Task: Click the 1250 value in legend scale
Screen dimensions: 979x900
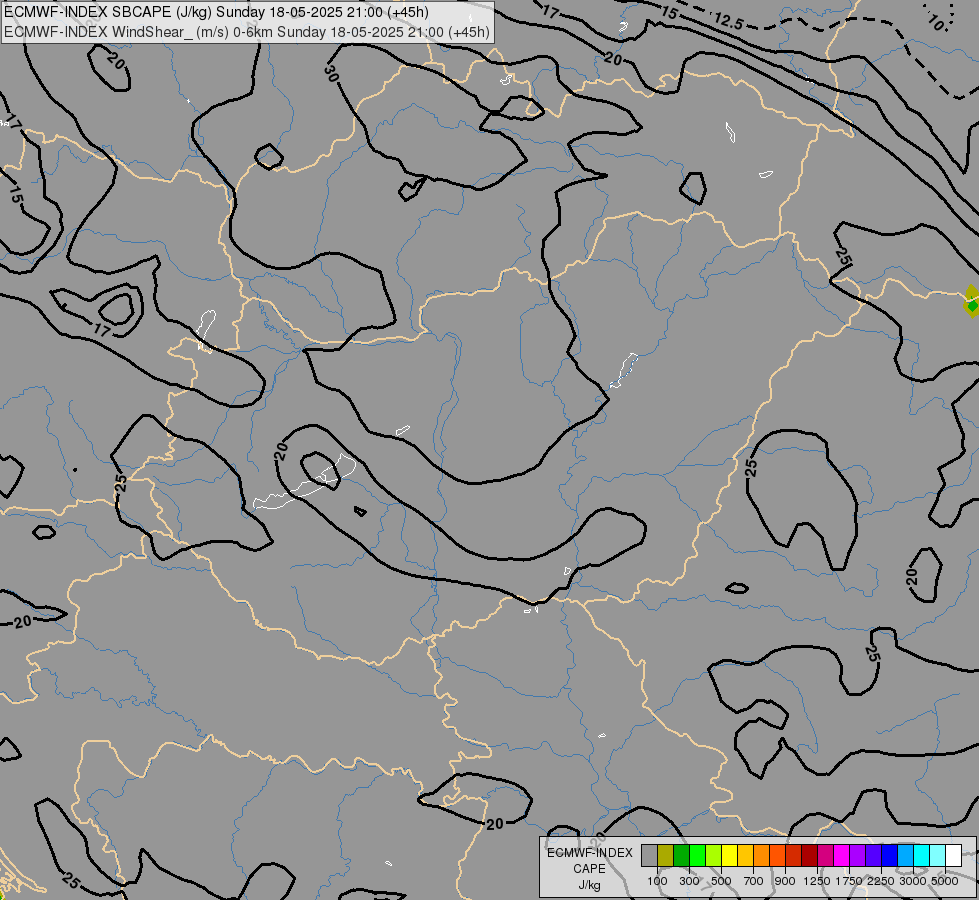Action: [817, 881]
